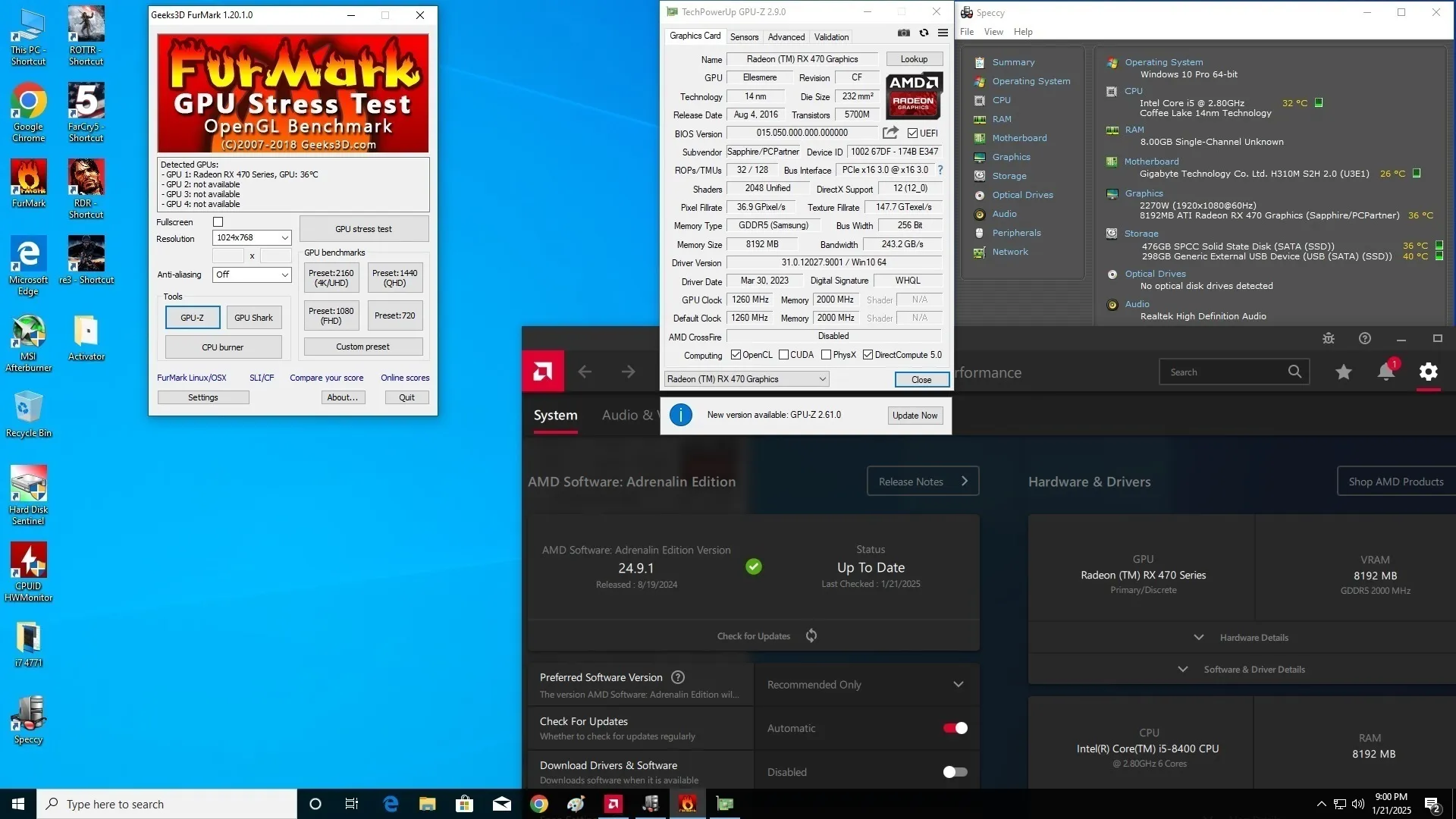Click the Windows taskbar search box
The height and width of the screenshot is (819, 1456).
point(167,804)
